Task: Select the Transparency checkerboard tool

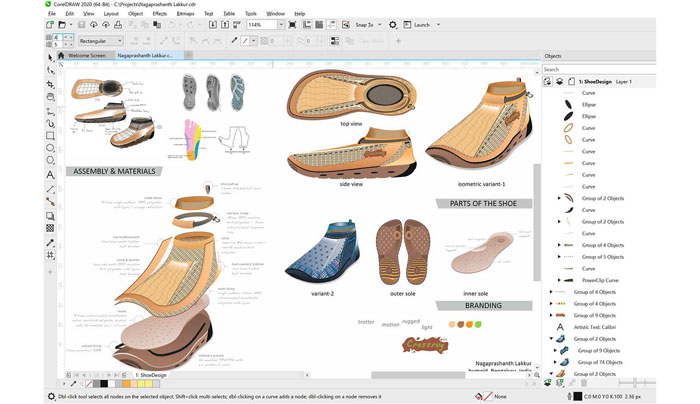Action: pyautogui.click(x=51, y=228)
